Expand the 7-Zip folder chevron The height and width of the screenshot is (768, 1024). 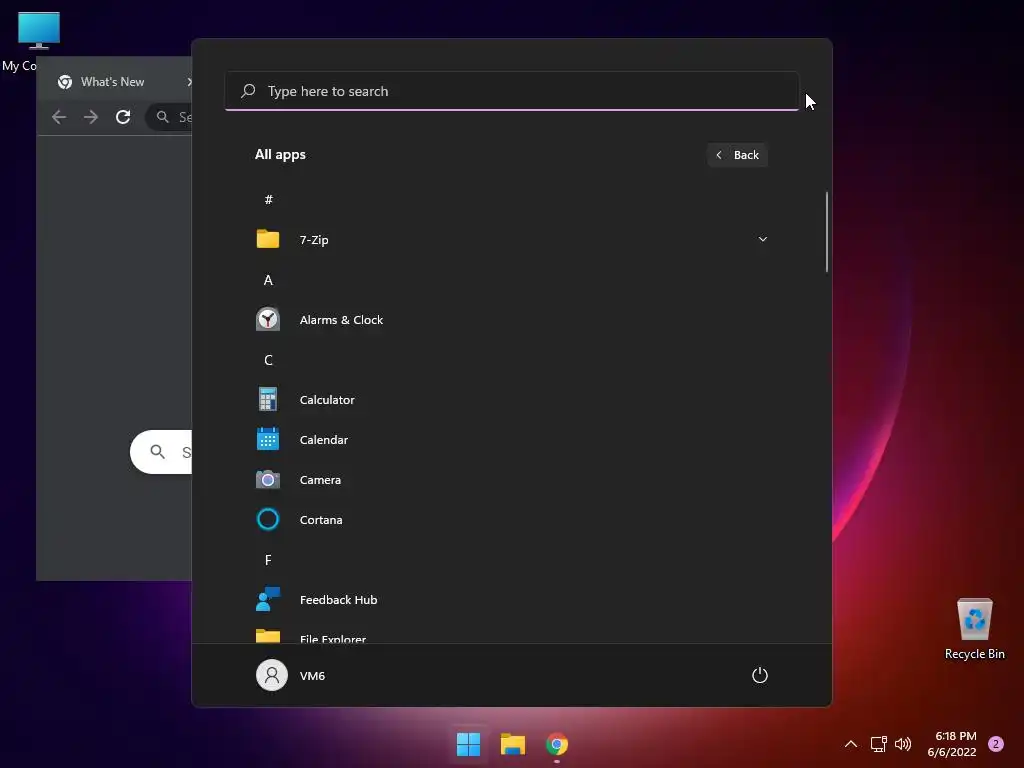pos(762,239)
